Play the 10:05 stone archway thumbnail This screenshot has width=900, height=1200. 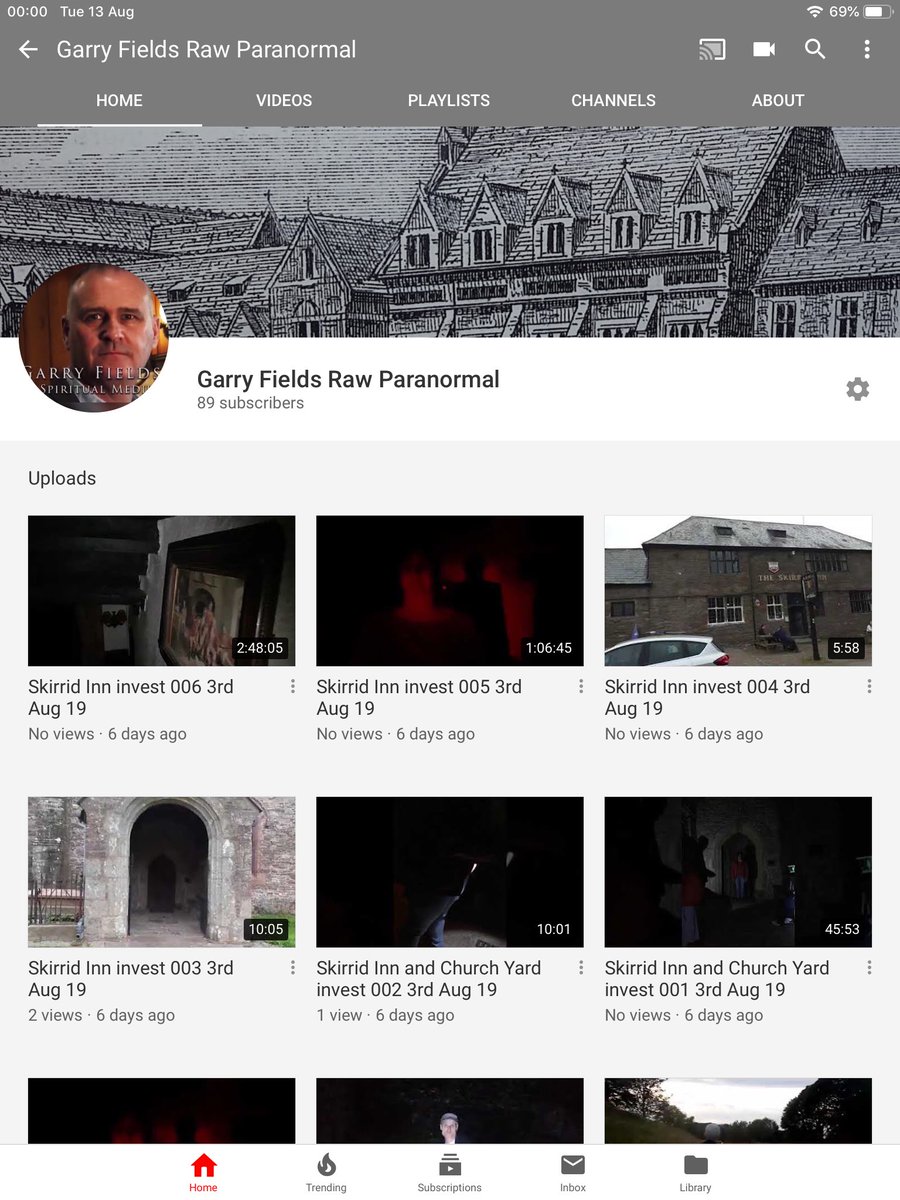click(161, 872)
